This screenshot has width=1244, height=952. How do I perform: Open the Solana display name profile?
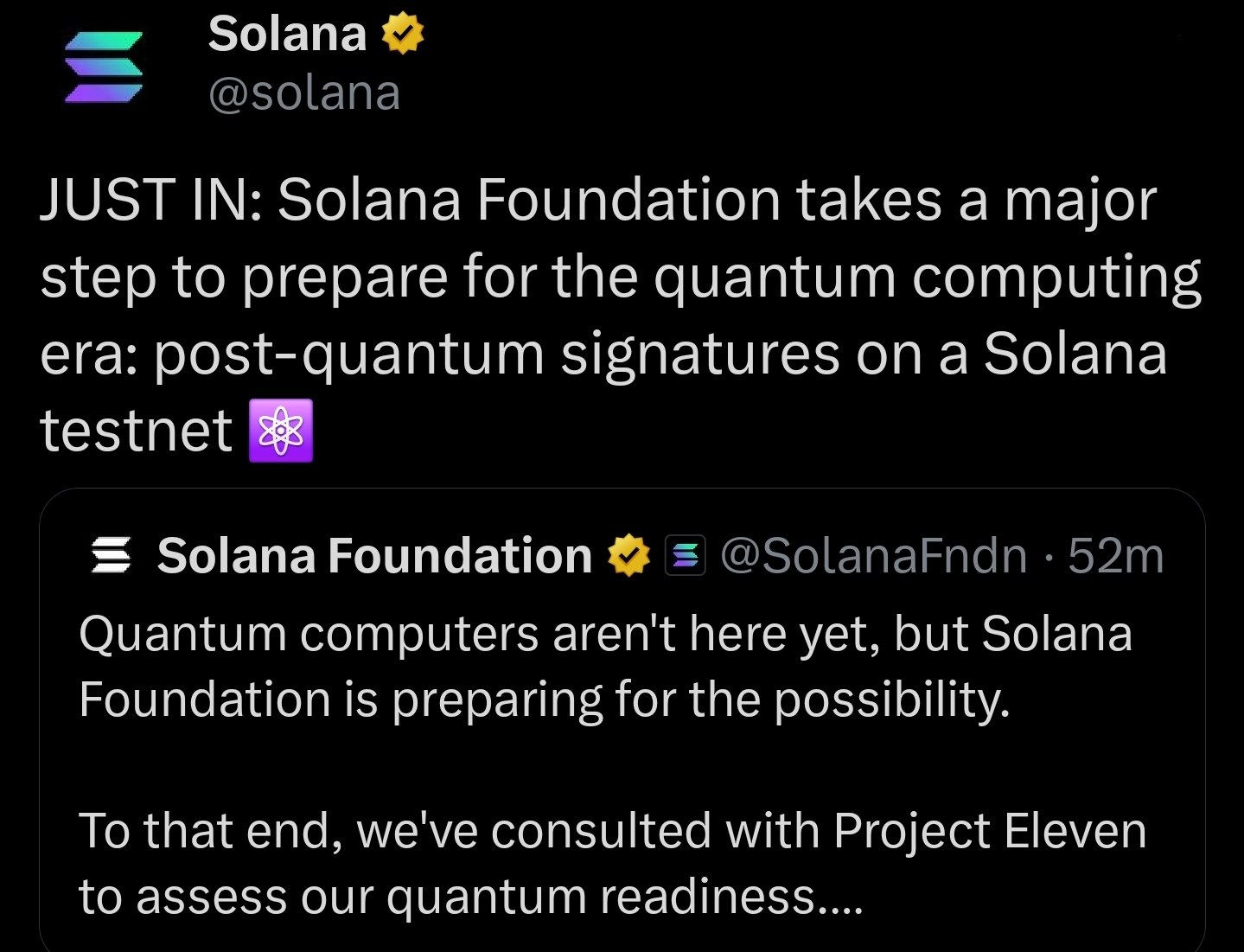tap(287, 35)
